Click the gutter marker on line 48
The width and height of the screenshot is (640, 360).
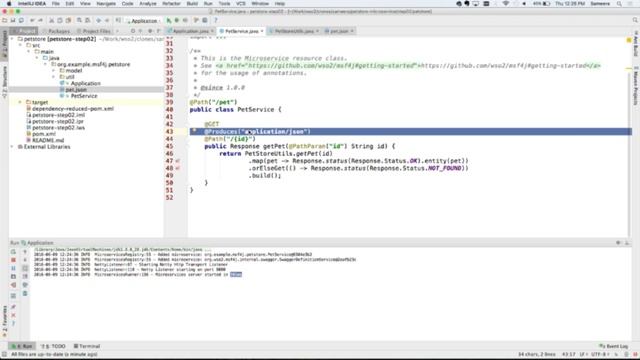tap(178, 168)
